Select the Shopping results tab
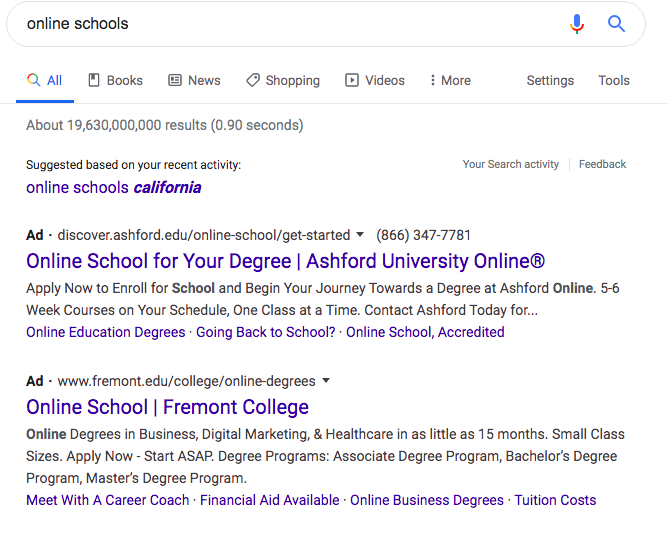668x534 pixels. click(x=283, y=80)
